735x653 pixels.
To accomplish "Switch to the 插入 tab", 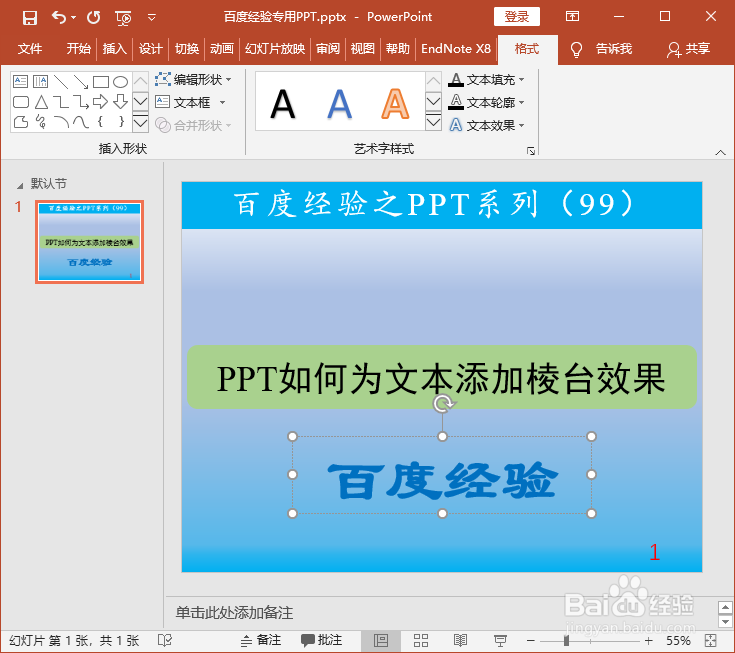I will pyautogui.click(x=114, y=49).
